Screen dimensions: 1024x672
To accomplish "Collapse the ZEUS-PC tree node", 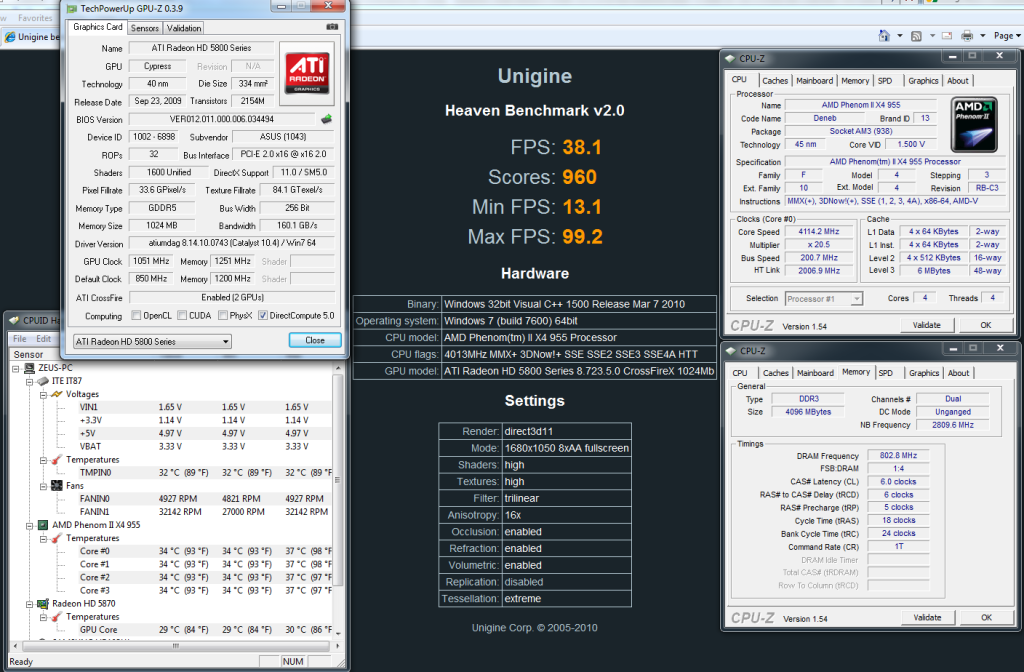I will coord(16,368).
